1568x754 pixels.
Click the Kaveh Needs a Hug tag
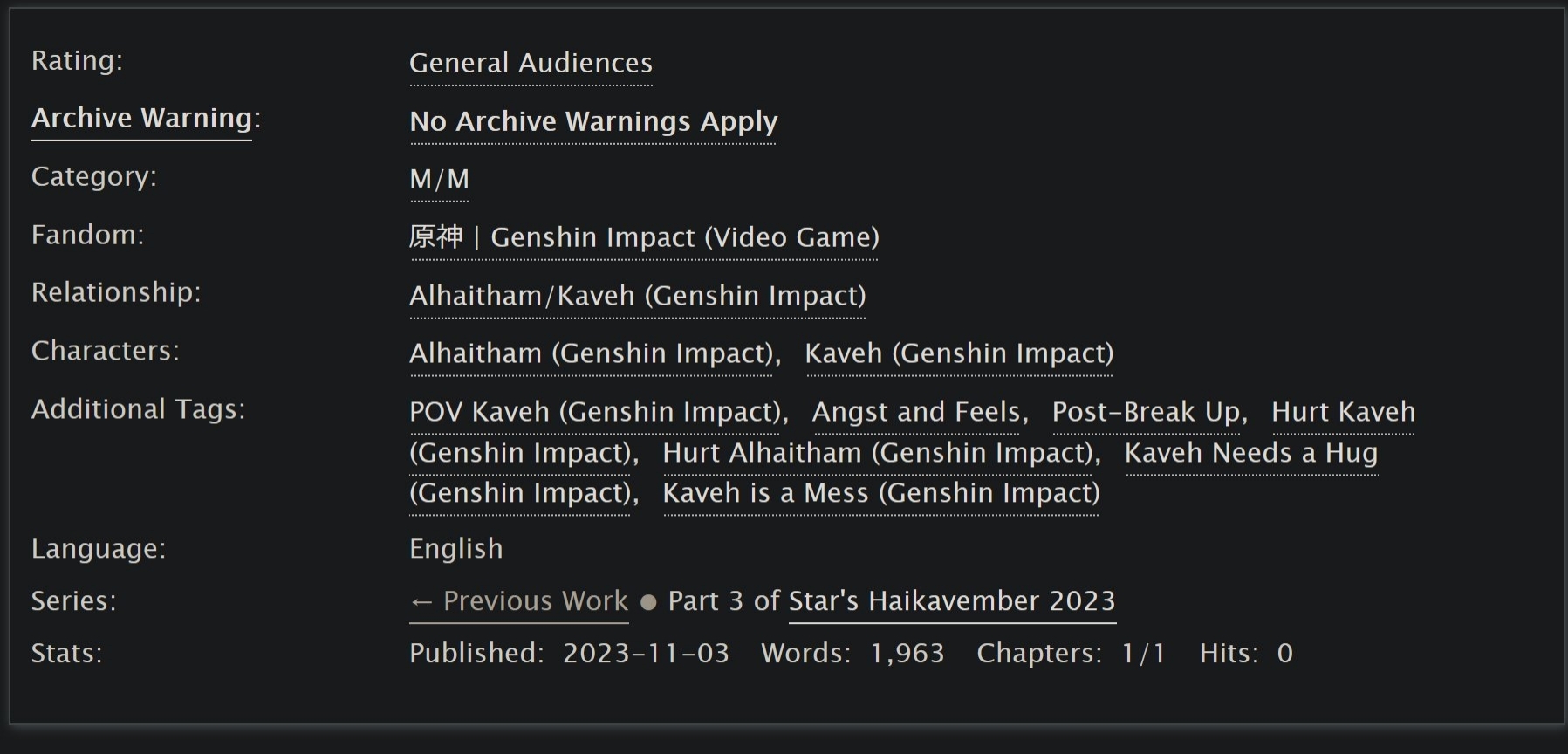1250,453
